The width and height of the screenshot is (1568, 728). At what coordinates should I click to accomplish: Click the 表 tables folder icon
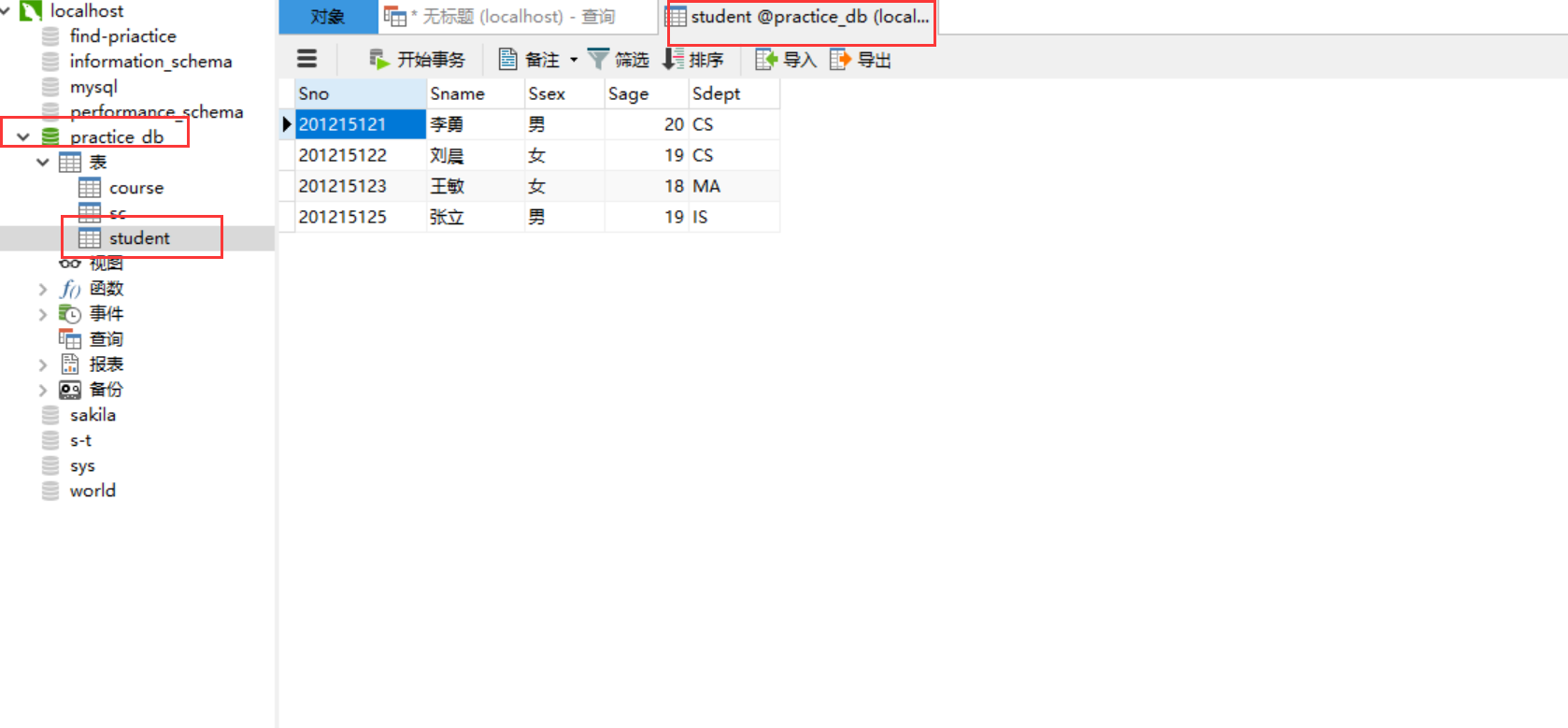tap(70, 163)
